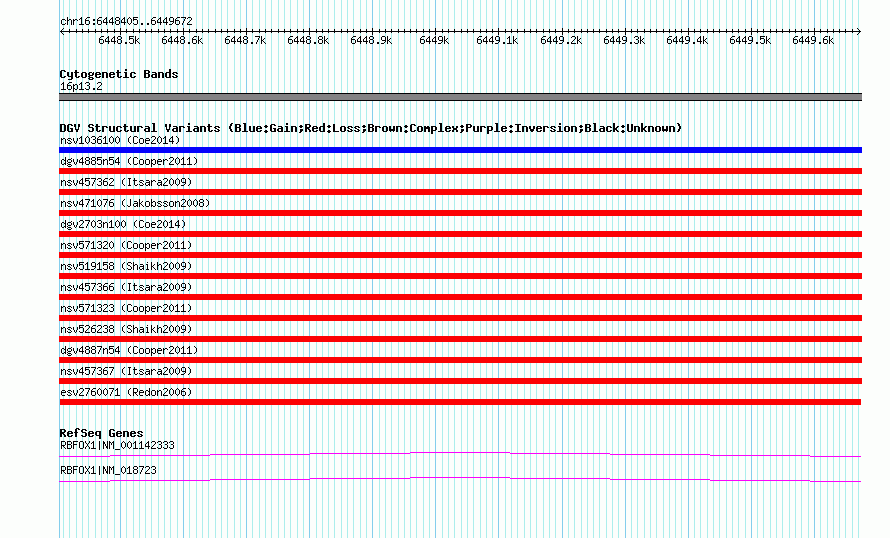890x538 pixels.
Task: Select the magenta intron line of NM_018723
Action: click(x=460, y=480)
